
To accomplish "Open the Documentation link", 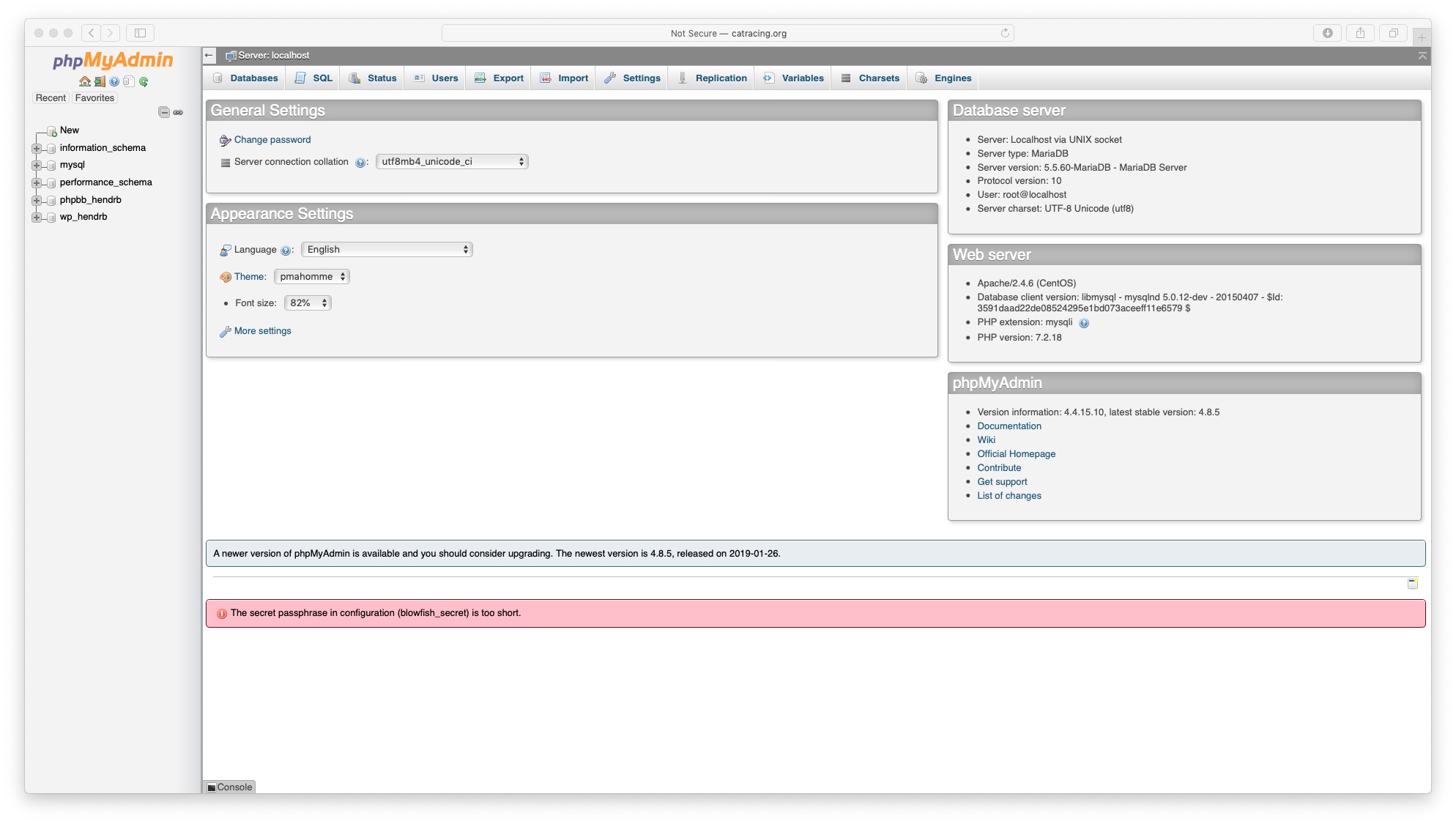I will pos(1009,426).
